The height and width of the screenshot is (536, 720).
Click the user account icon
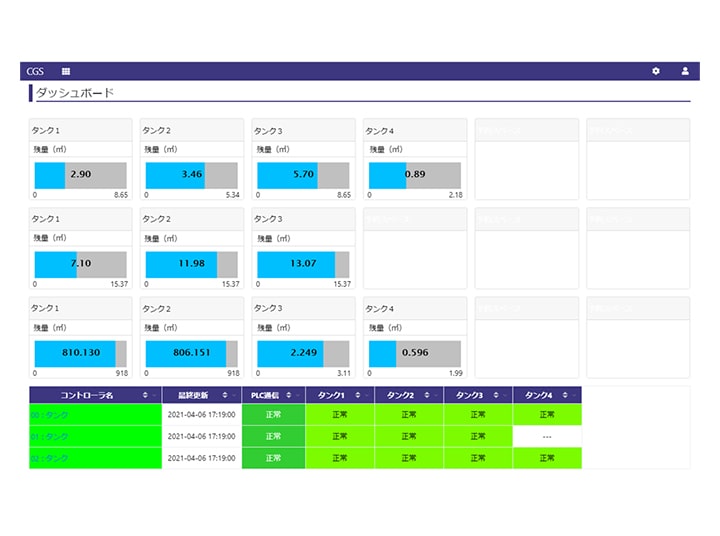(685, 71)
